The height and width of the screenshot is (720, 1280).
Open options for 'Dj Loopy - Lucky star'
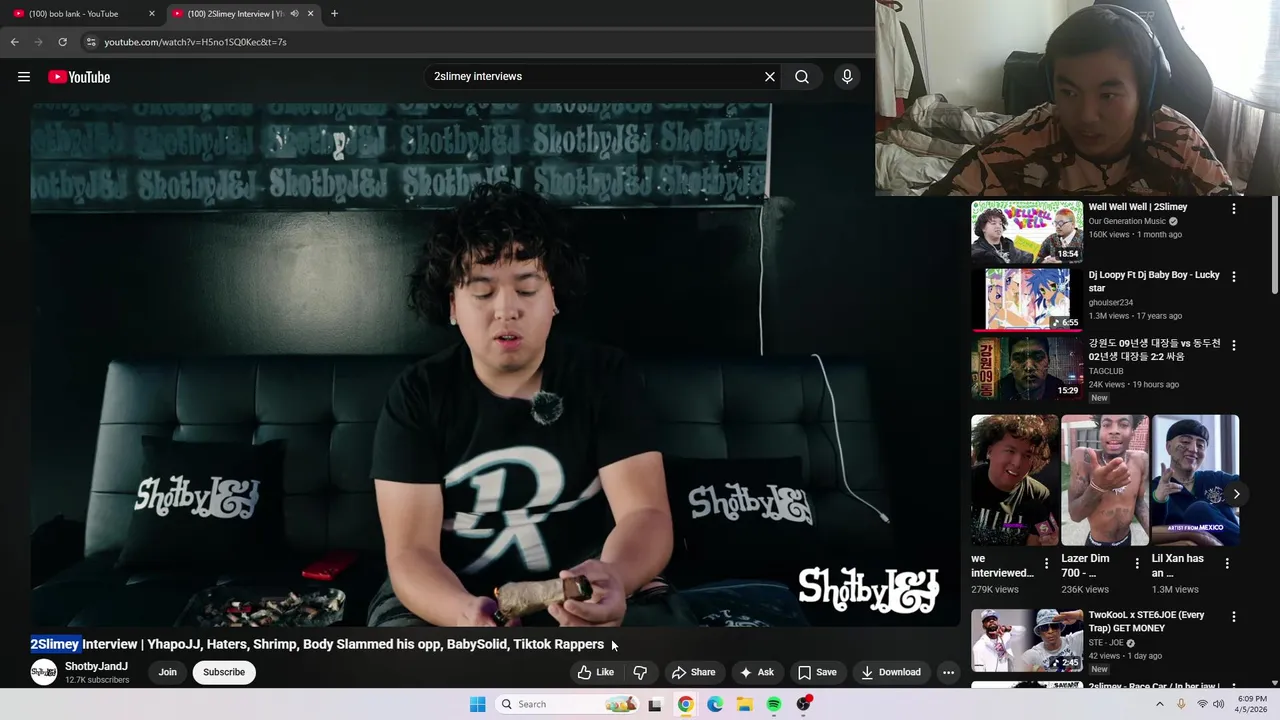[1233, 277]
